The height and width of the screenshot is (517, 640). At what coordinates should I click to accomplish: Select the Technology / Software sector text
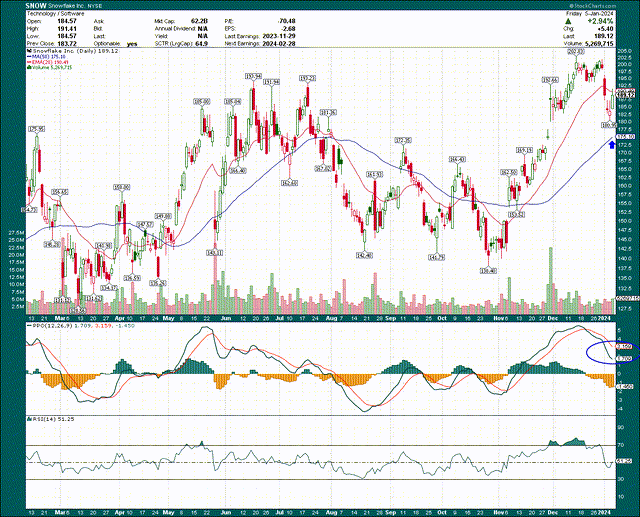click(56, 13)
